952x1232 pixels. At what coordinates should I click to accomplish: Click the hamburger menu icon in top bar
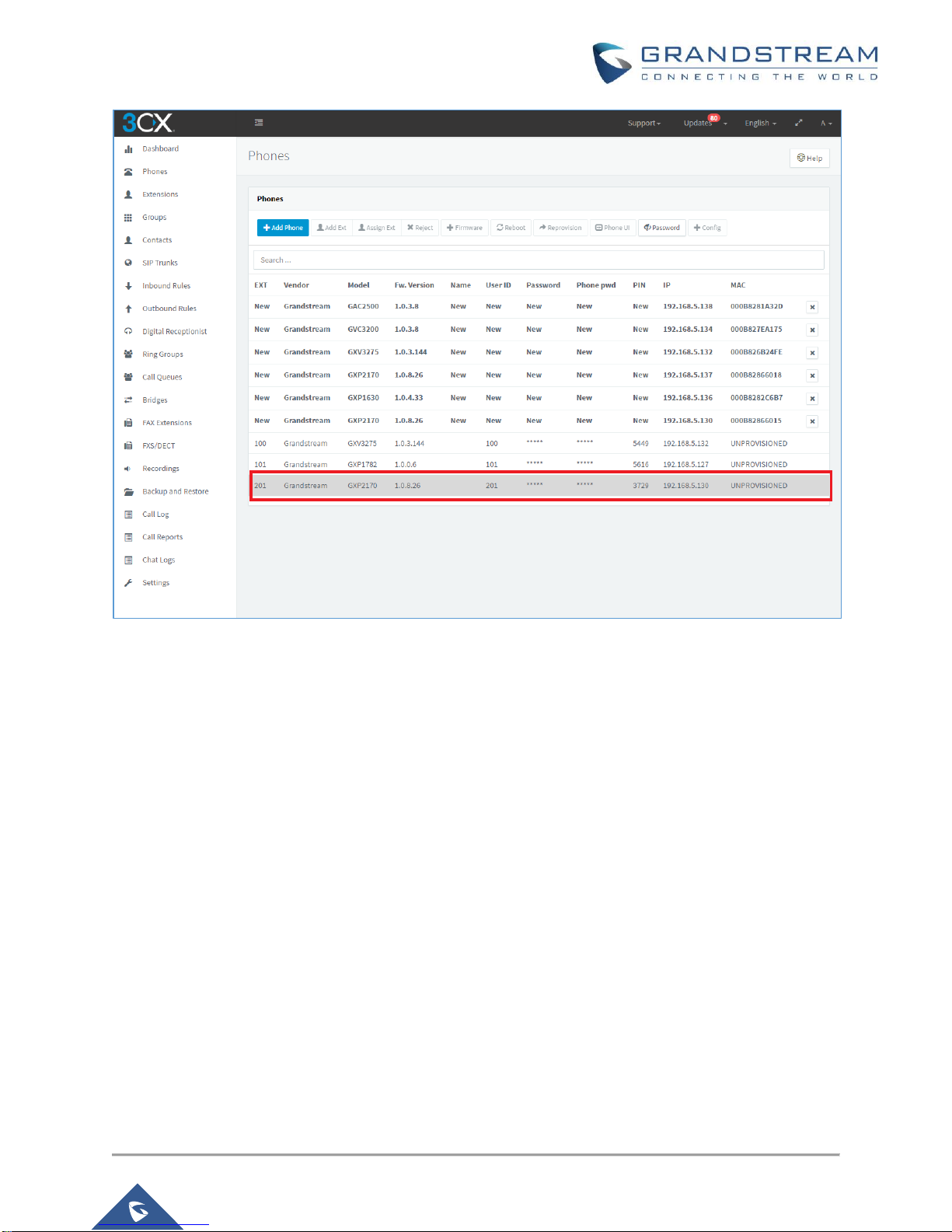click(x=259, y=123)
